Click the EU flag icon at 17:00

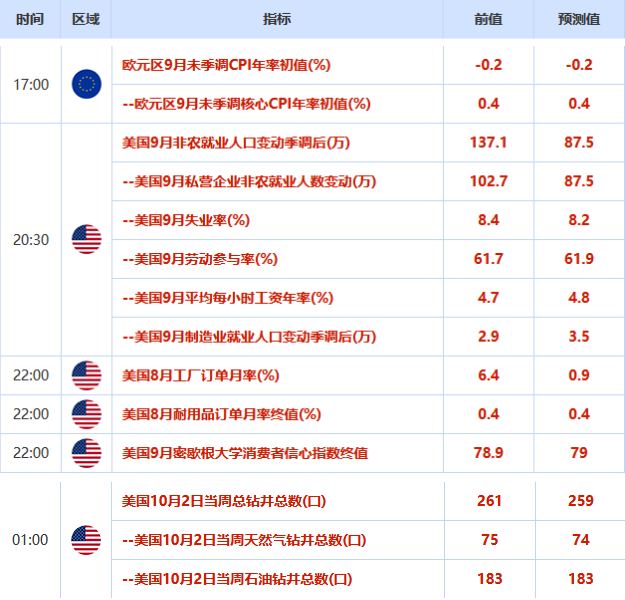click(86, 84)
